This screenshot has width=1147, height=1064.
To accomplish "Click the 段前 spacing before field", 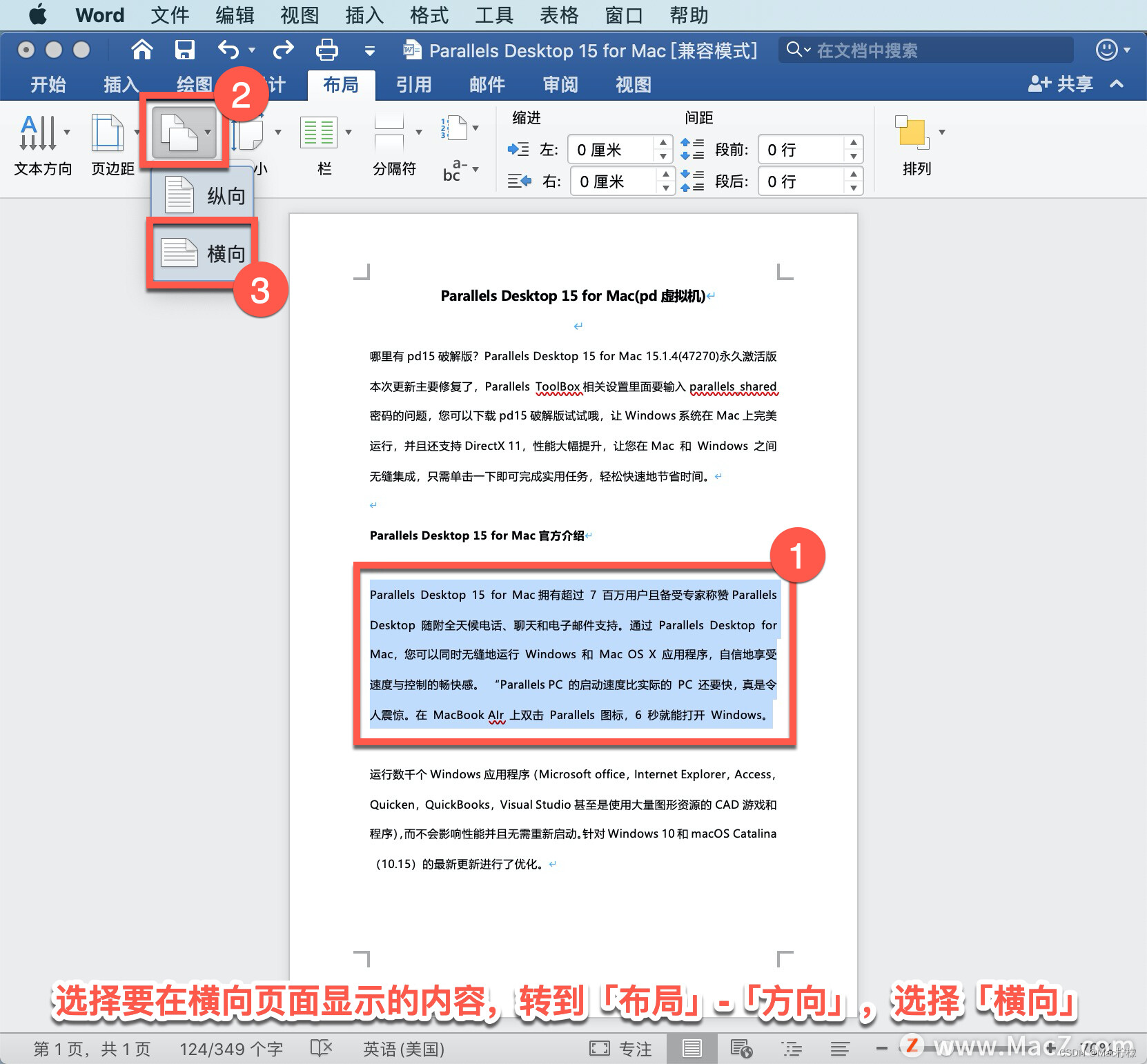I will [801, 150].
